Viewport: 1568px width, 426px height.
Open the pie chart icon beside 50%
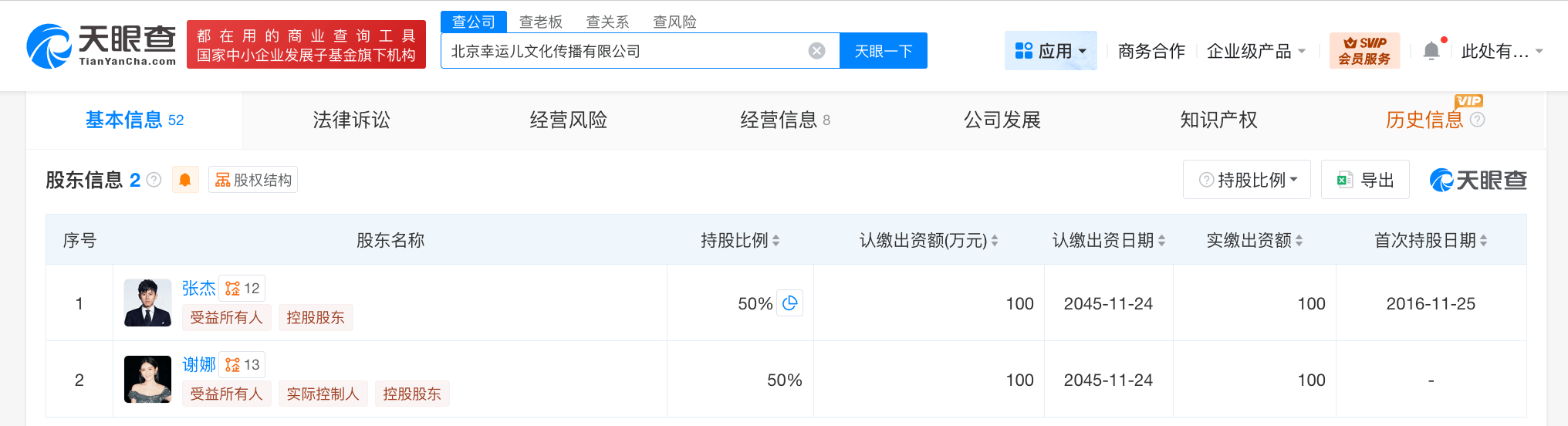tap(790, 303)
